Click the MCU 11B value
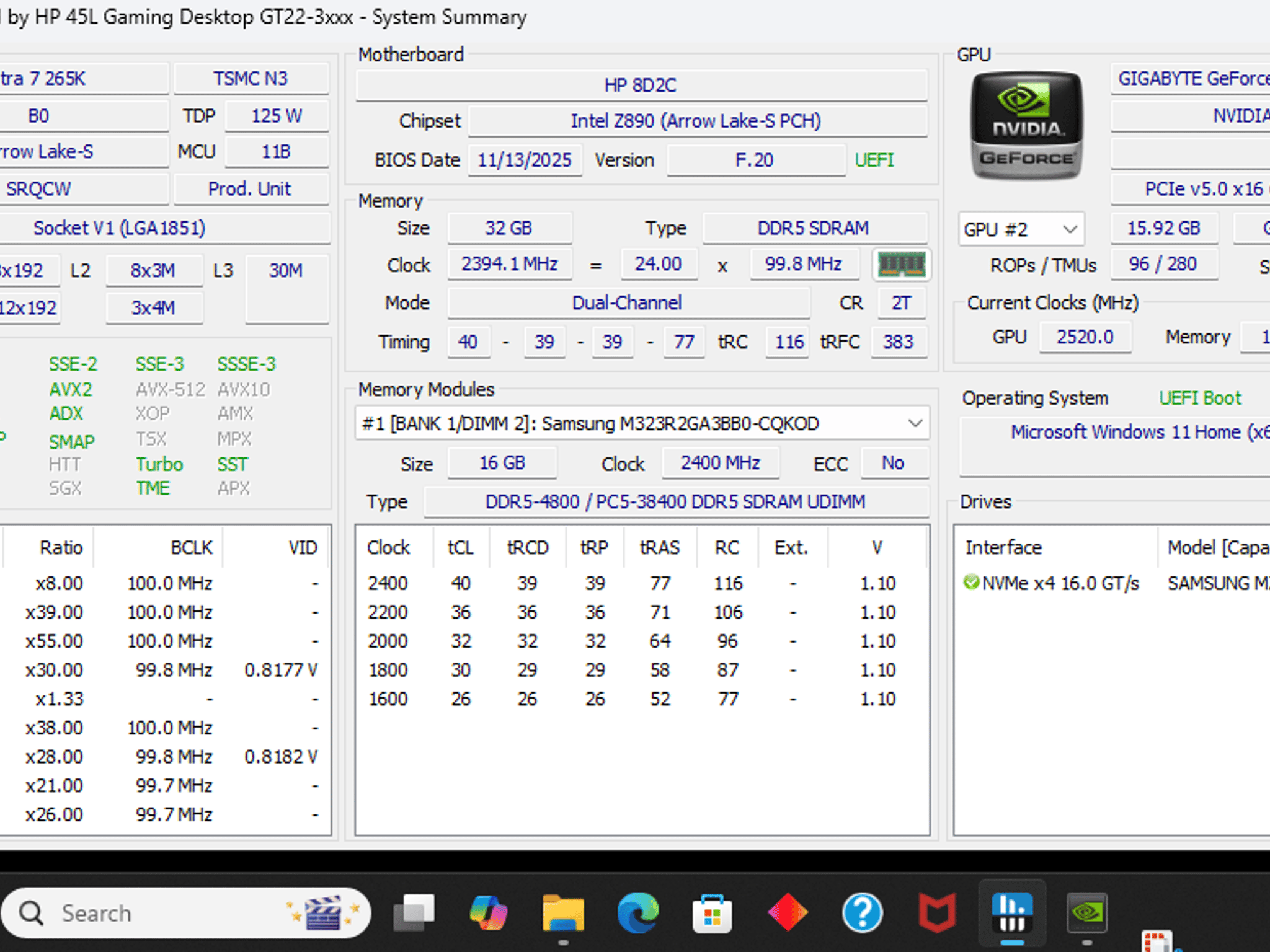Image resolution: width=1270 pixels, height=952 pixels. (277, 152)
